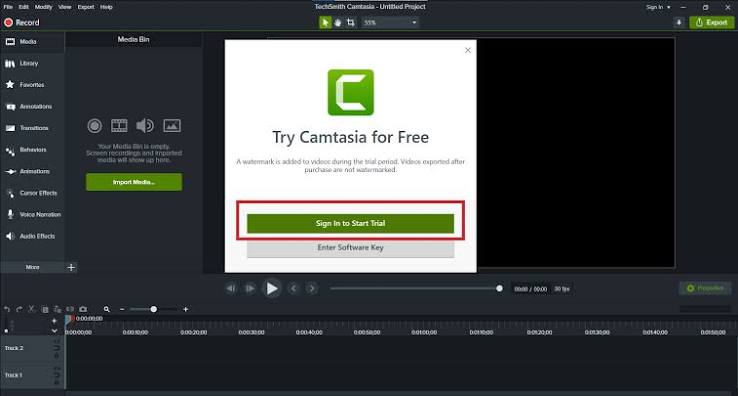
Task: Click the Copy icon in timeline toolbar
Action: (45, 310)
